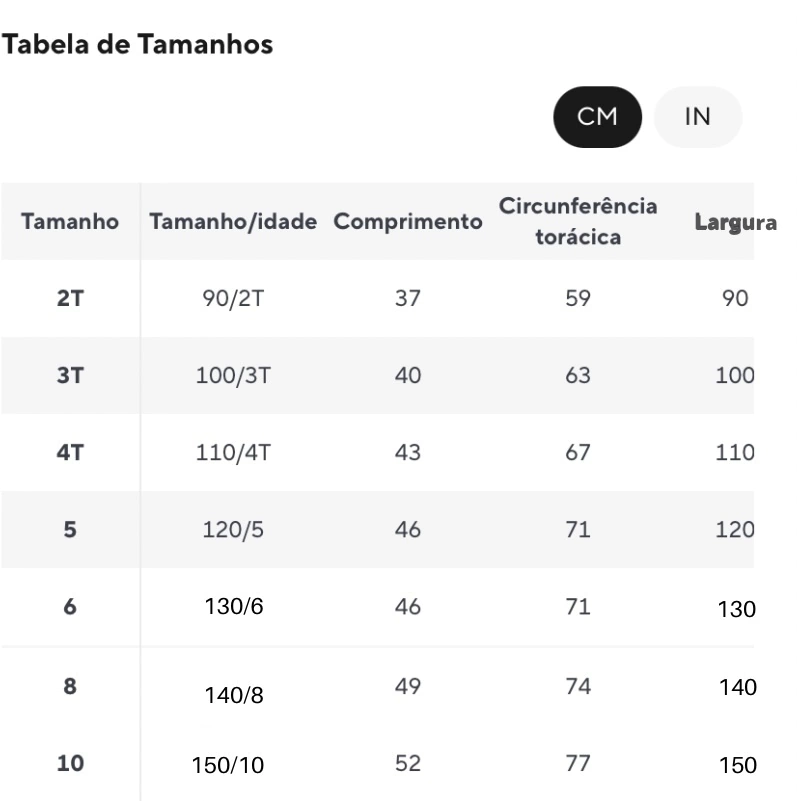799x801 pixels.
Task: Select the 130/6 cell
Action: pyautogui.click(x=234, y=607)
